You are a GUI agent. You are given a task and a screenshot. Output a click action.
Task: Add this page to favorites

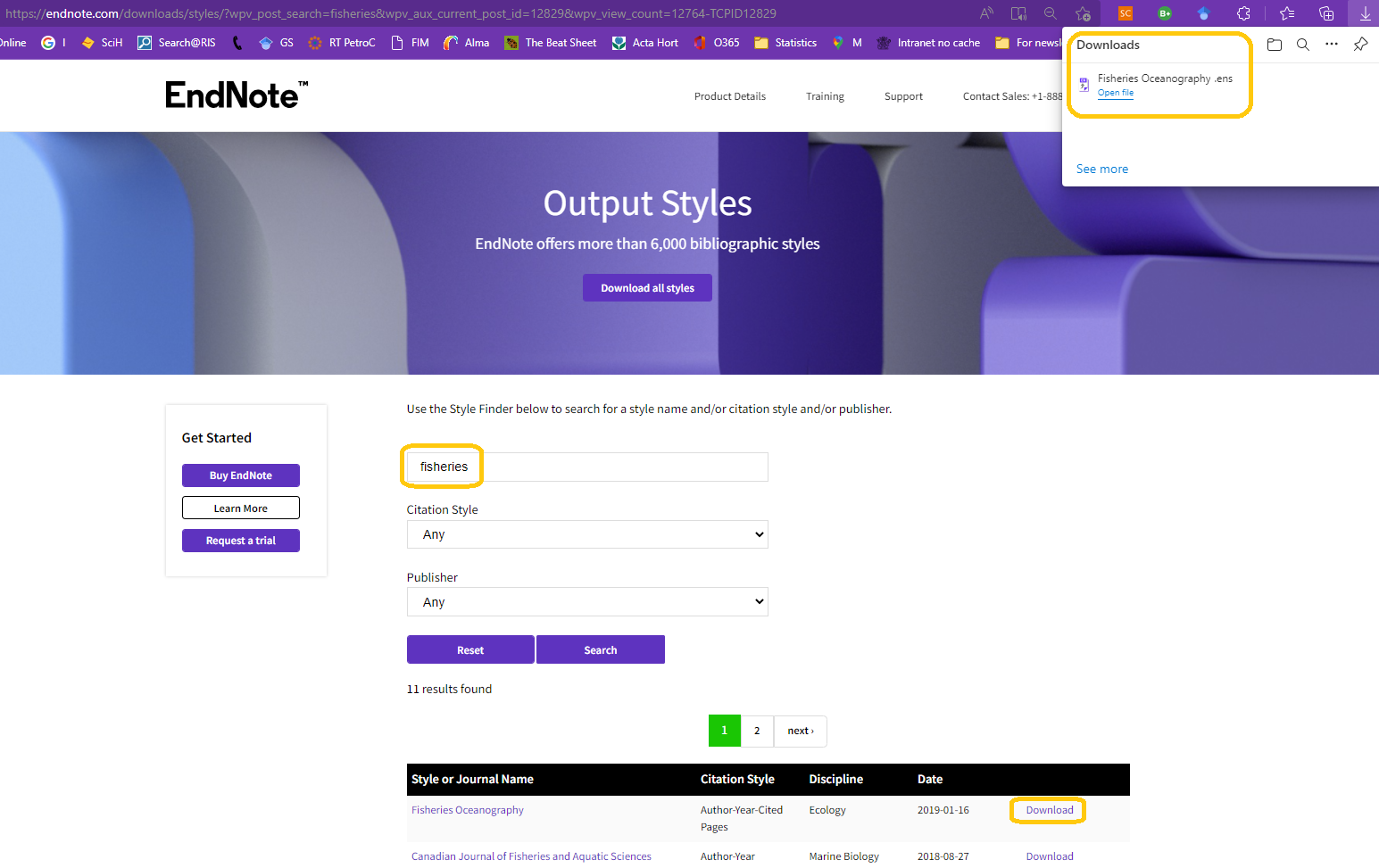point(1083,13)
